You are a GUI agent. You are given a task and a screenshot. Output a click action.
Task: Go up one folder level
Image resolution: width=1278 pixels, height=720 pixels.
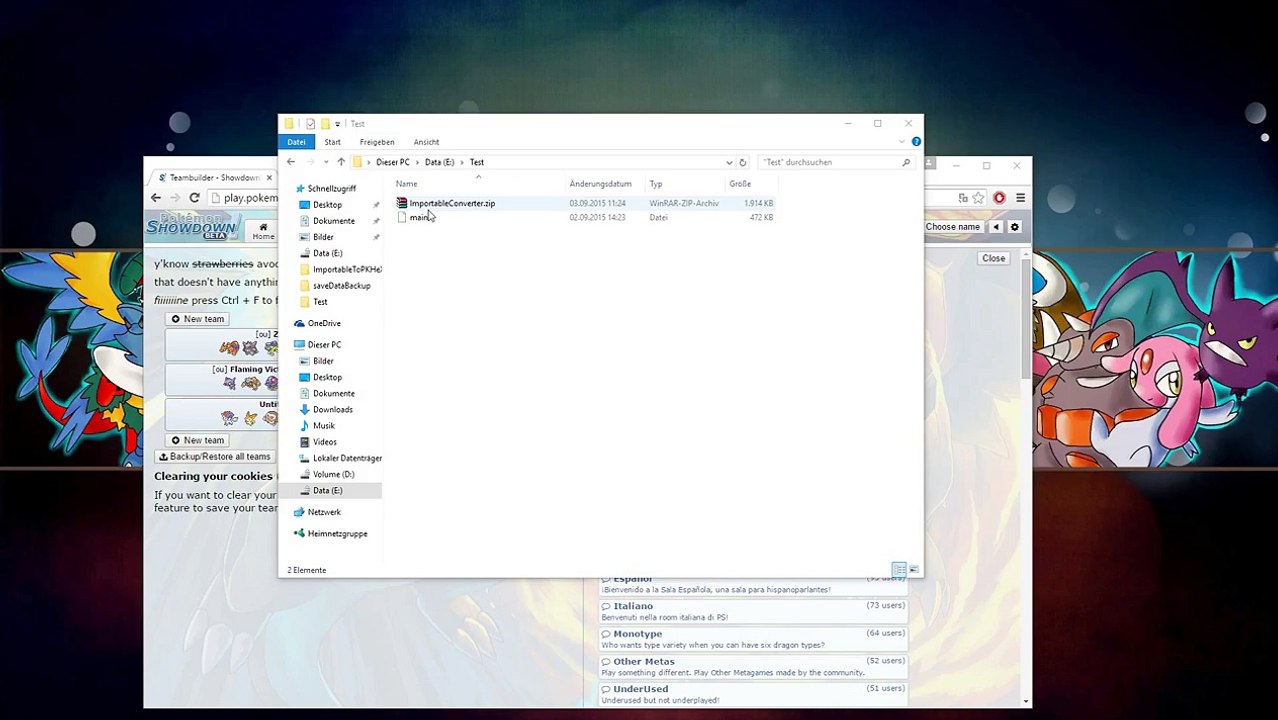point(341,162)
